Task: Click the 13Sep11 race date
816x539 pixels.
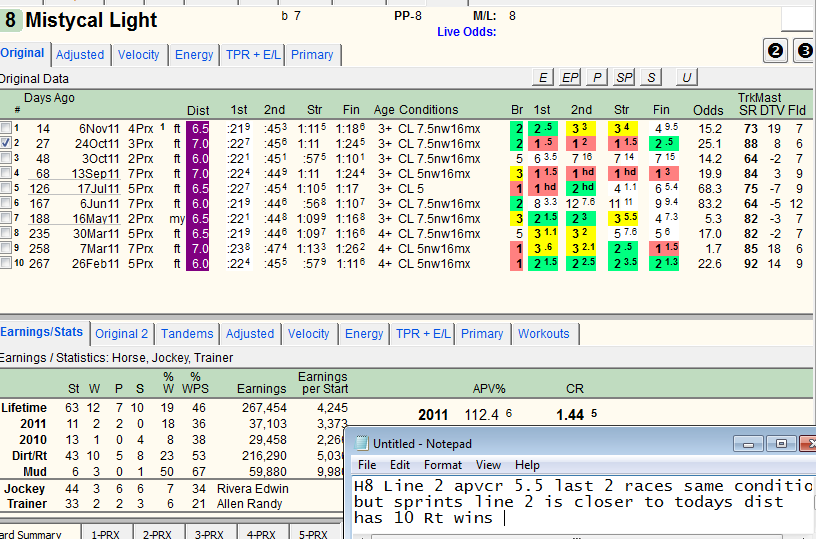Action: coord(95,174)
